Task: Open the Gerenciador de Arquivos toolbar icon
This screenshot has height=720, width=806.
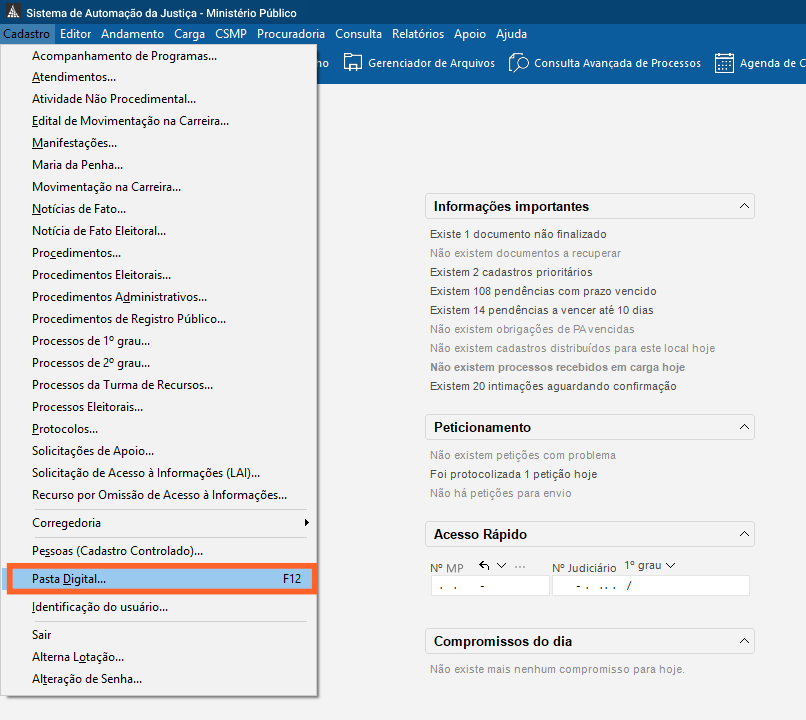Action: click(x=352, y=62)
